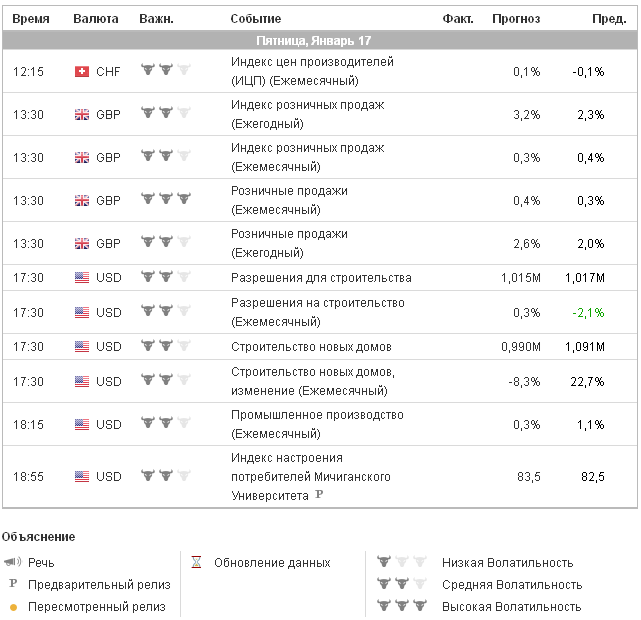The height and width of the screenshot is (620, 641).
Task: Click the hourglass data update icon
Action: click(x=196, y=562)
